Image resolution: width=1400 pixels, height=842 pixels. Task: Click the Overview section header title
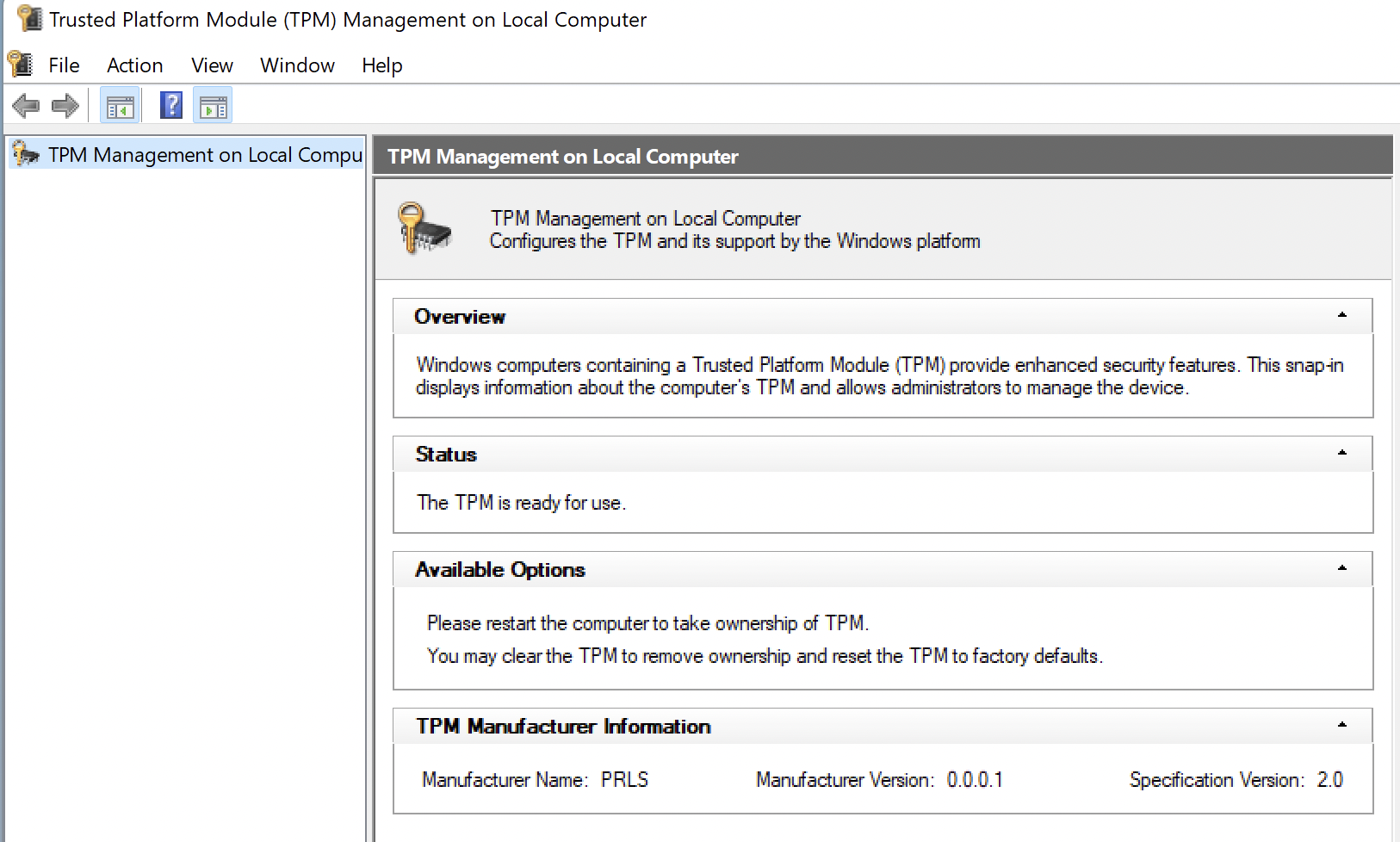tap(460, 317)
